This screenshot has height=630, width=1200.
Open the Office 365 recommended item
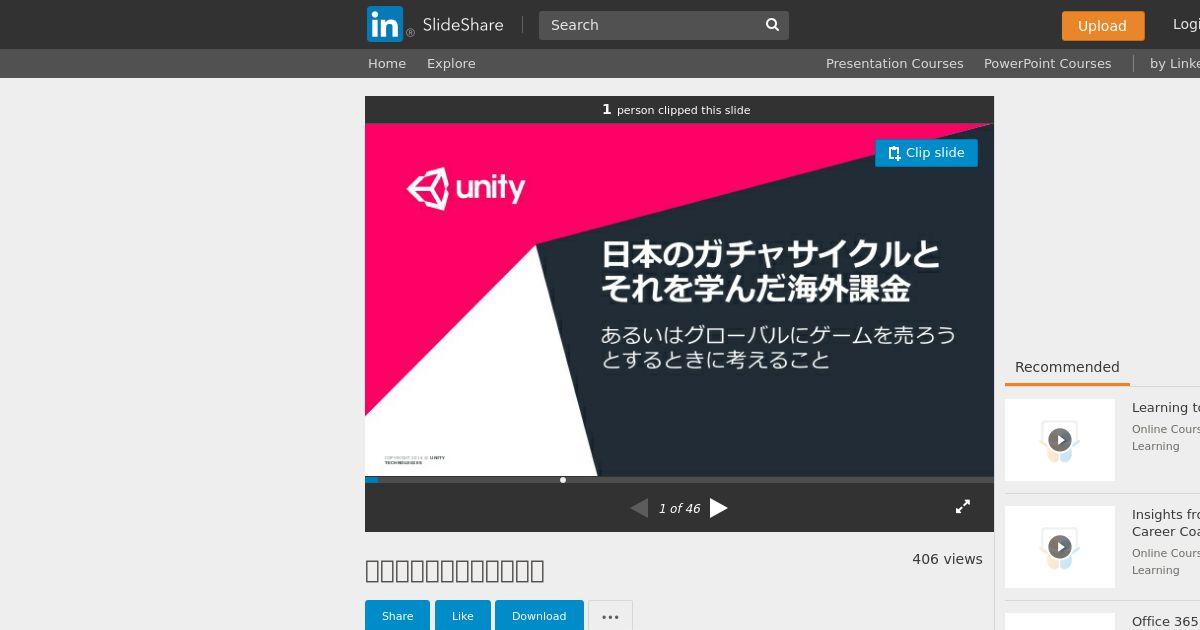point(1165,621)
